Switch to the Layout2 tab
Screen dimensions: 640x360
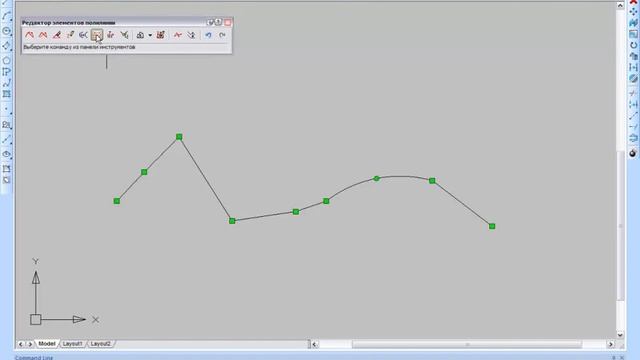[100, 344]
